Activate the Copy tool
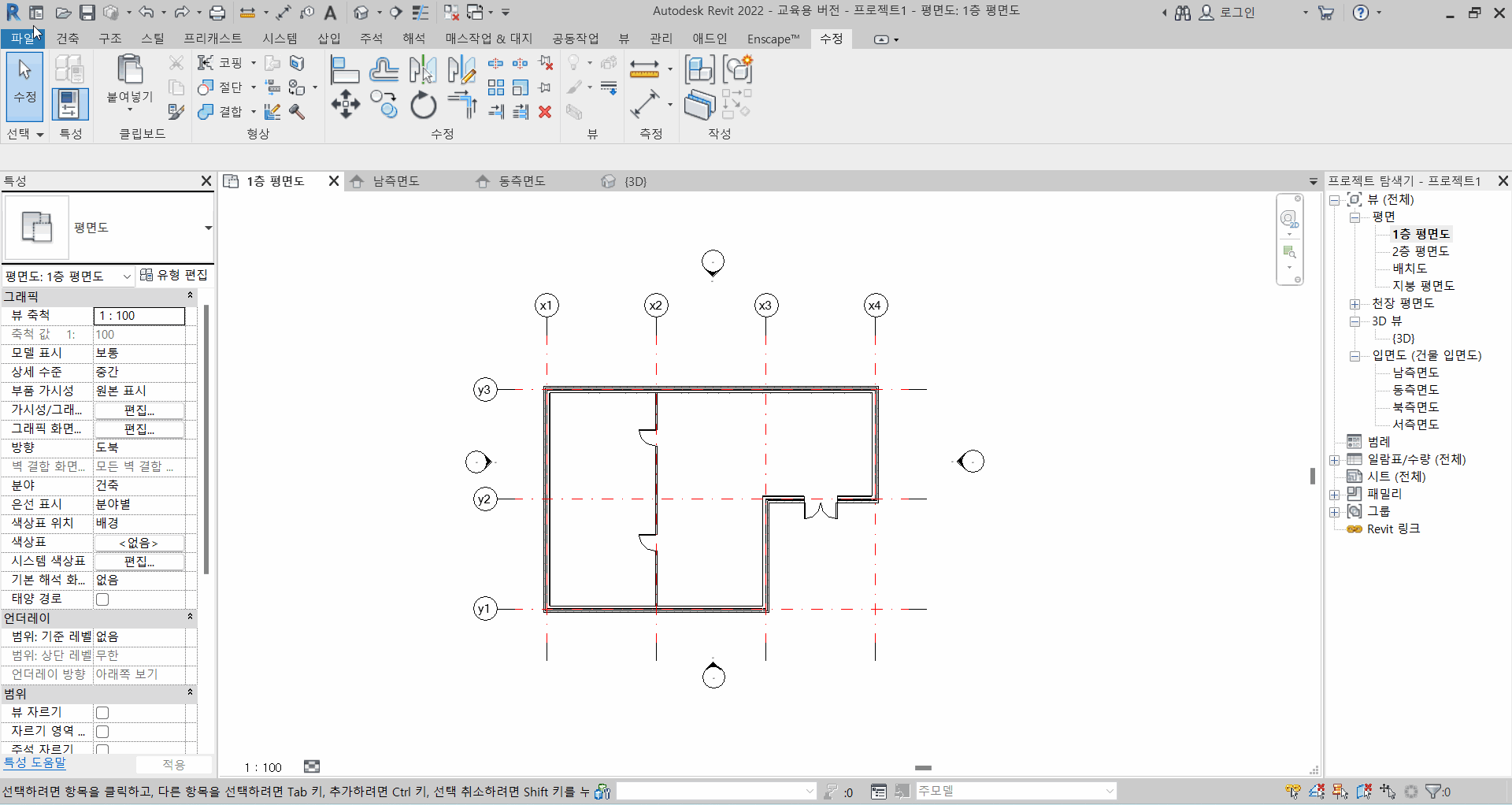 coord(384,104)
